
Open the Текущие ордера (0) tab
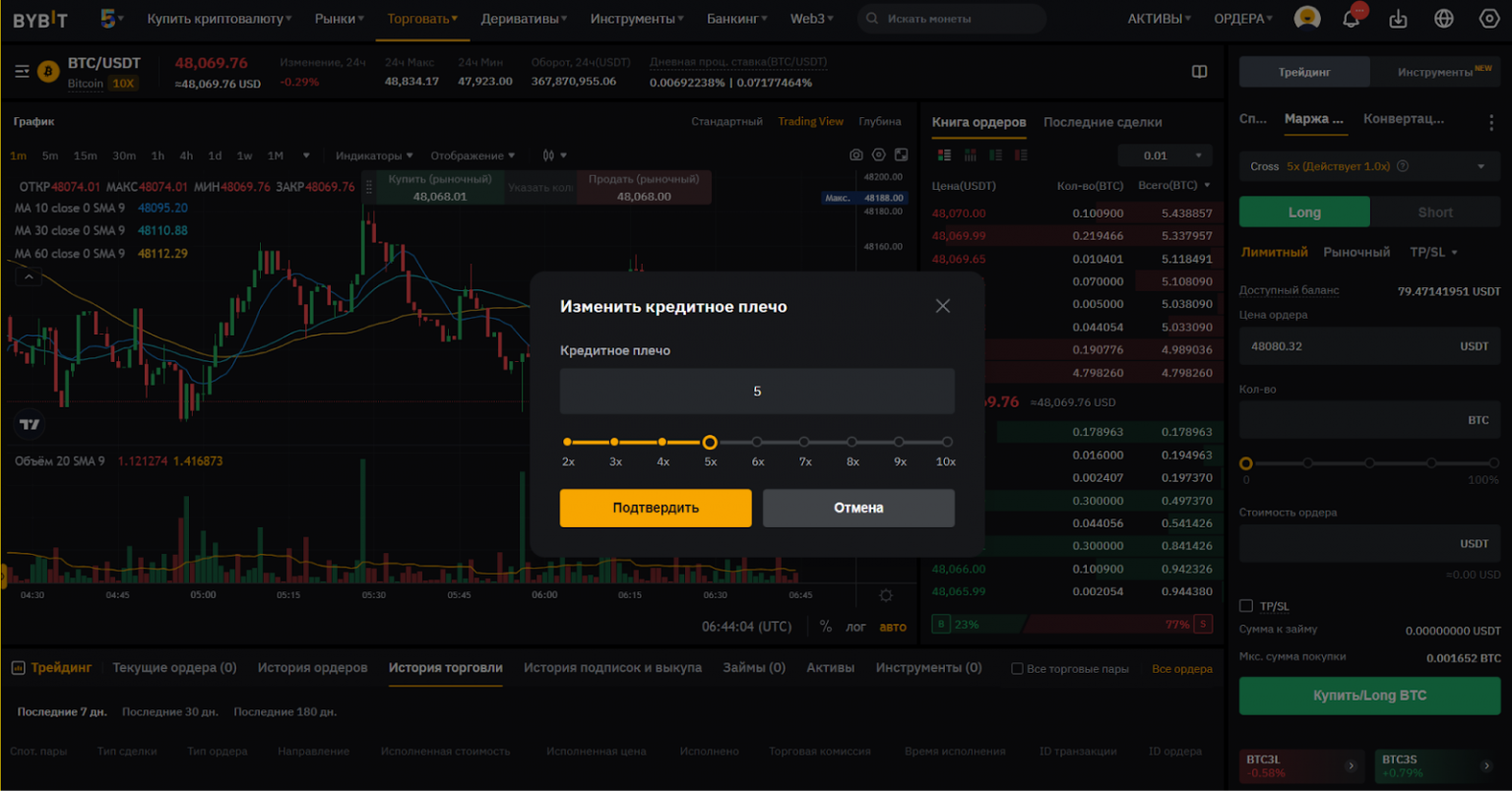coord(174,667)
